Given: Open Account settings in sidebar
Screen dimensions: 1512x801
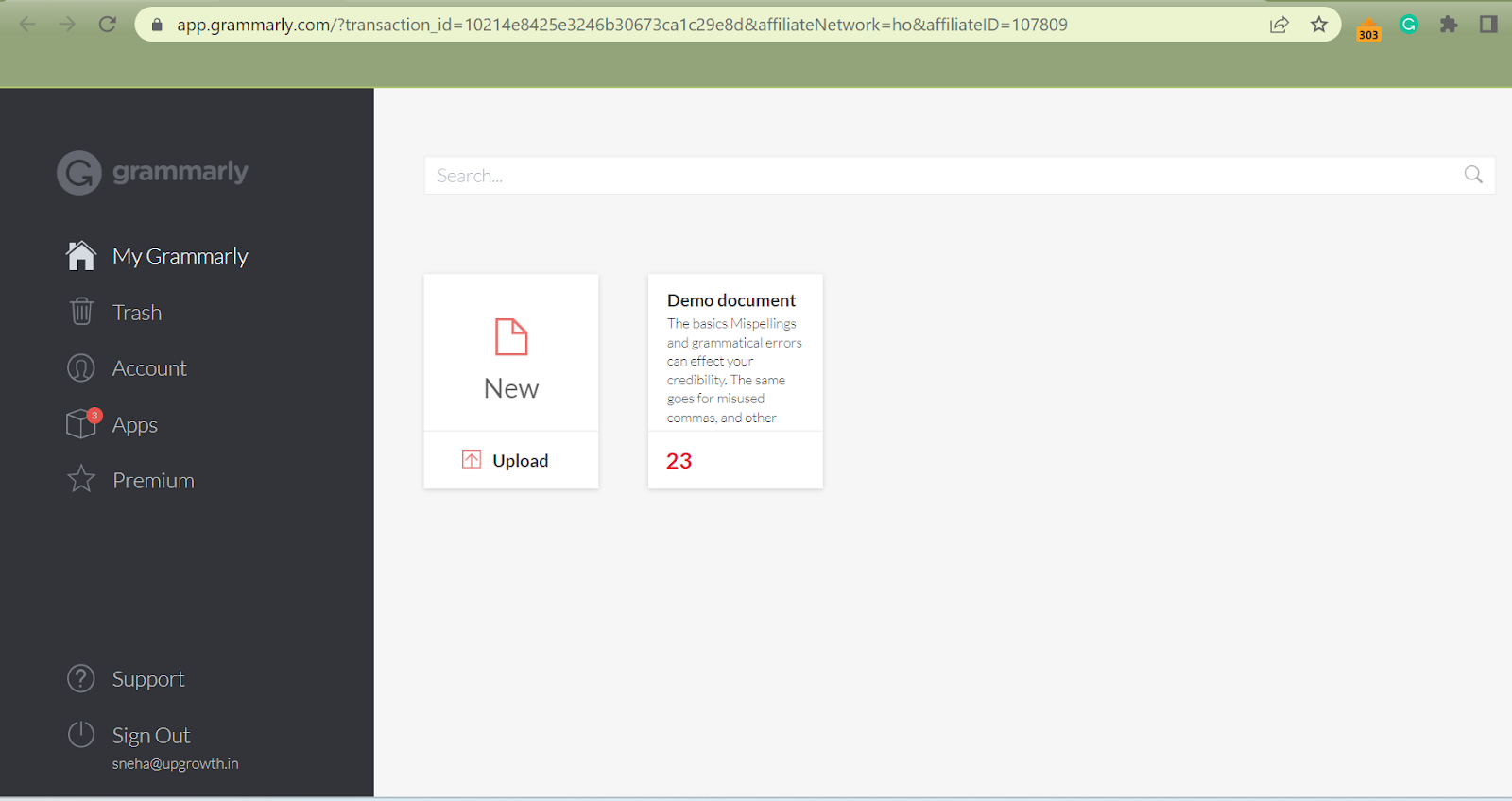Looking at the screenshot, I should (x=149, y=368).
